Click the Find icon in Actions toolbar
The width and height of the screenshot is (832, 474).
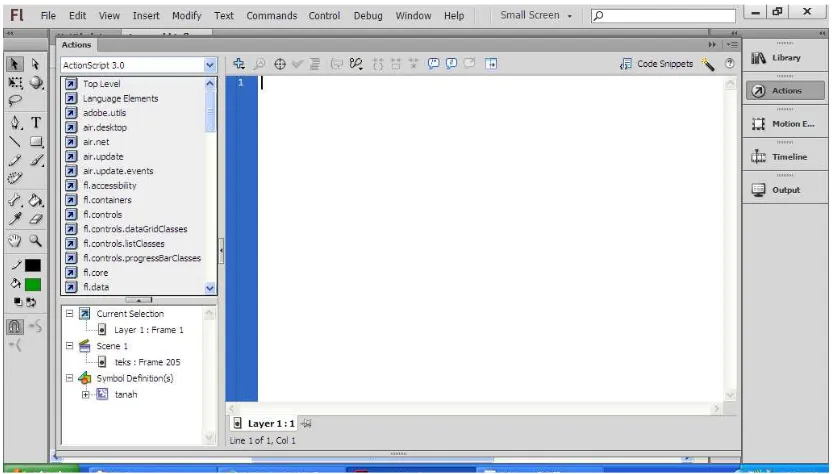point(259,64)
